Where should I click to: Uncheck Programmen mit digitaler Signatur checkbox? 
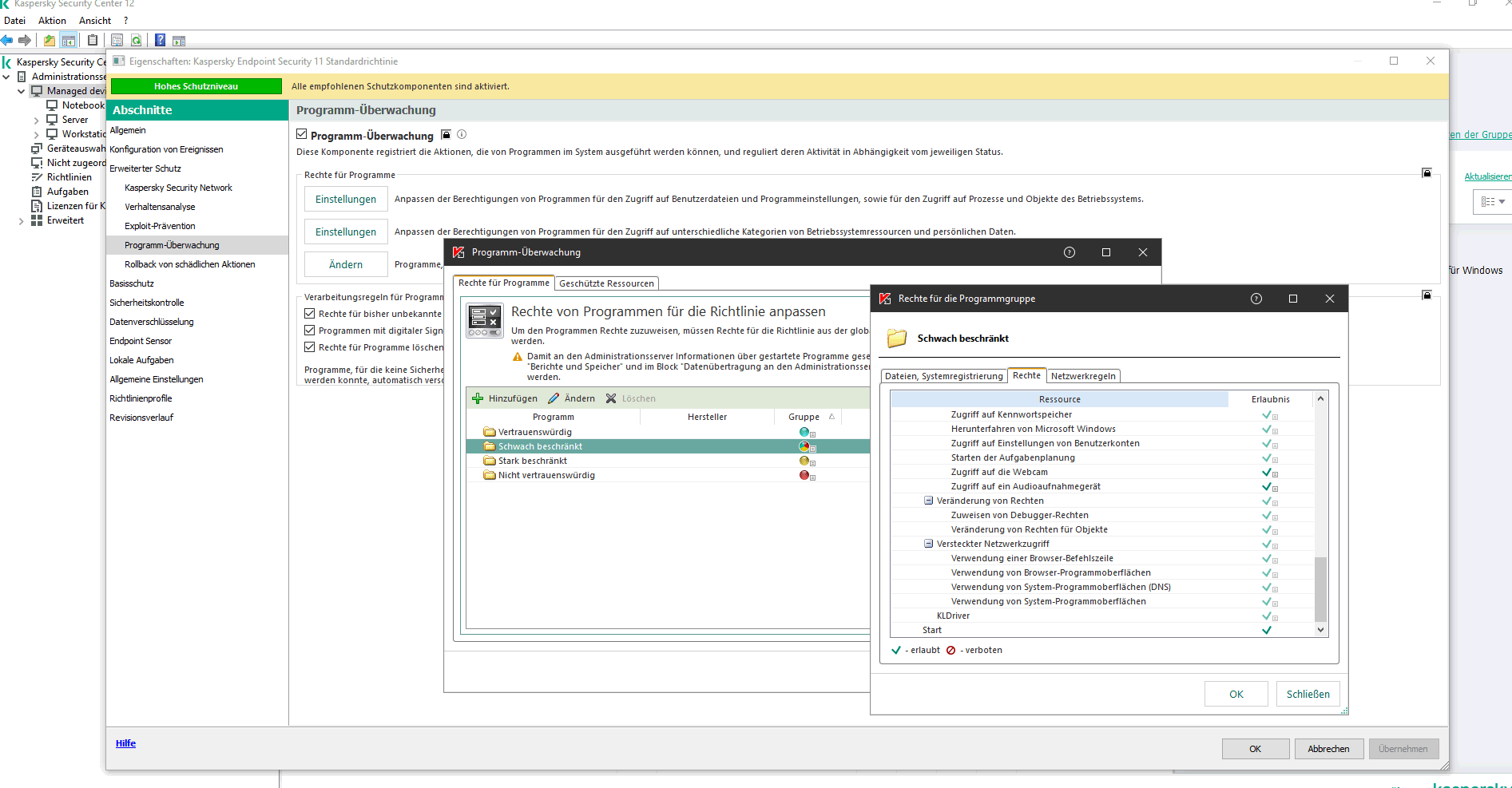tap(310, 331)
